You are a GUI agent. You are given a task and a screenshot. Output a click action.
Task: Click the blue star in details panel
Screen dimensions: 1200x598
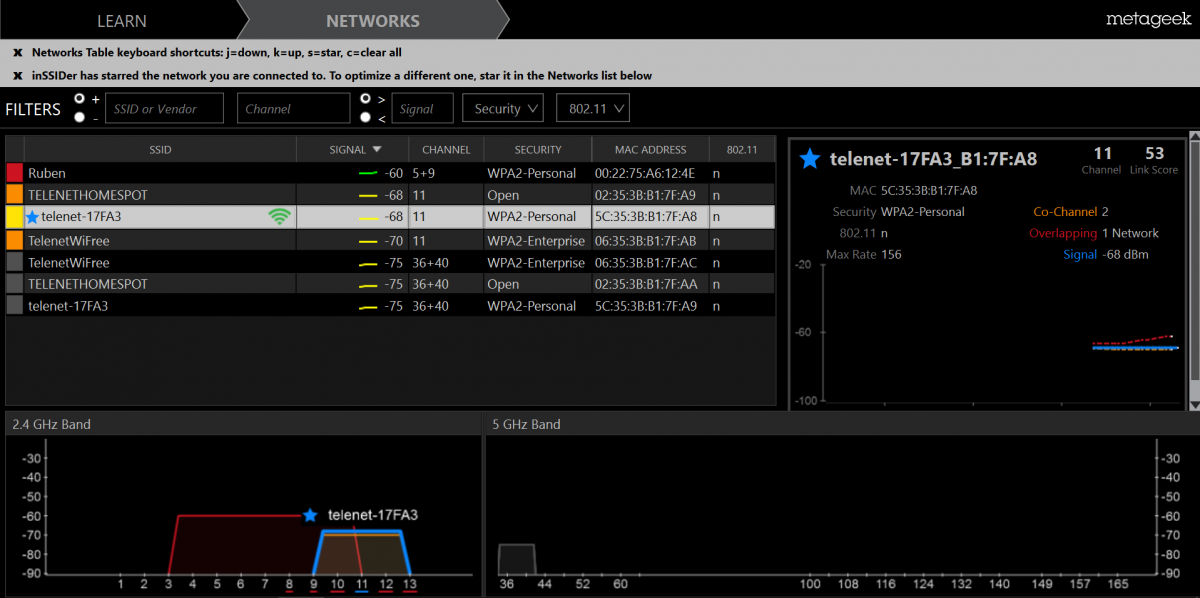point(810,158)
